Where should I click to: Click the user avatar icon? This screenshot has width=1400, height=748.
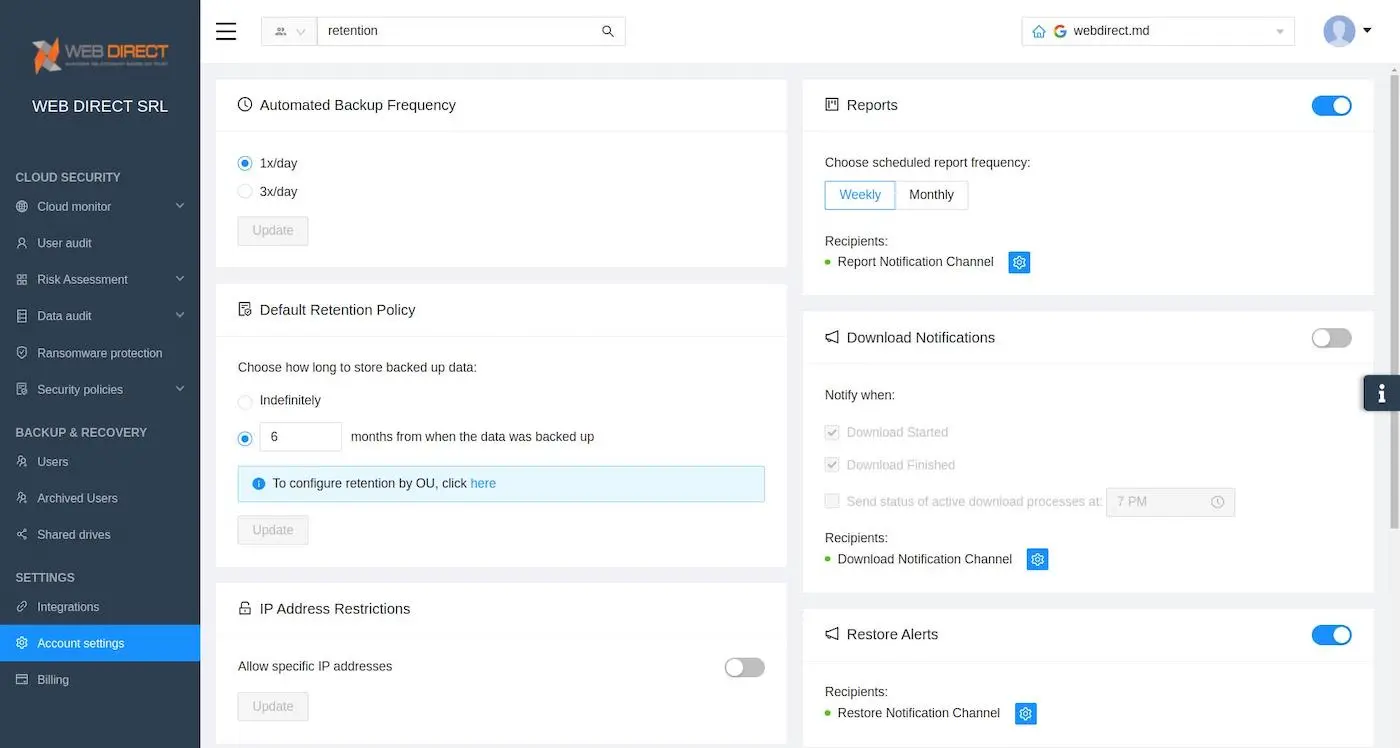[x=1339, y=31]
